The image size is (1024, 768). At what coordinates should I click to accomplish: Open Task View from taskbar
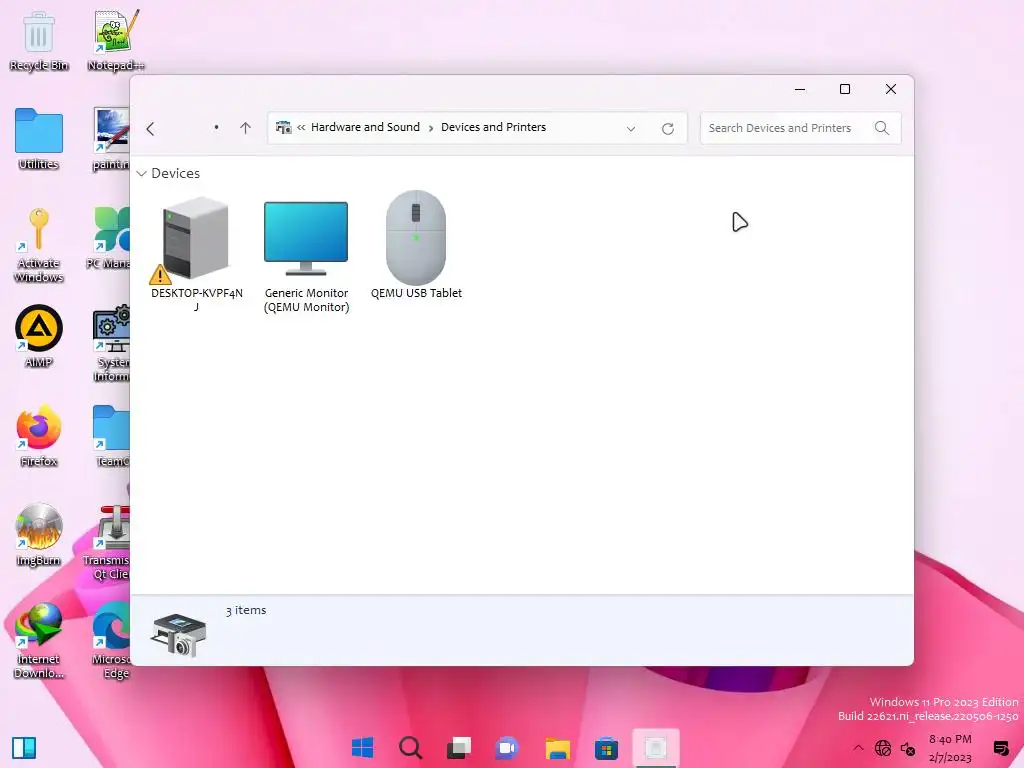[x=458, y=748]
